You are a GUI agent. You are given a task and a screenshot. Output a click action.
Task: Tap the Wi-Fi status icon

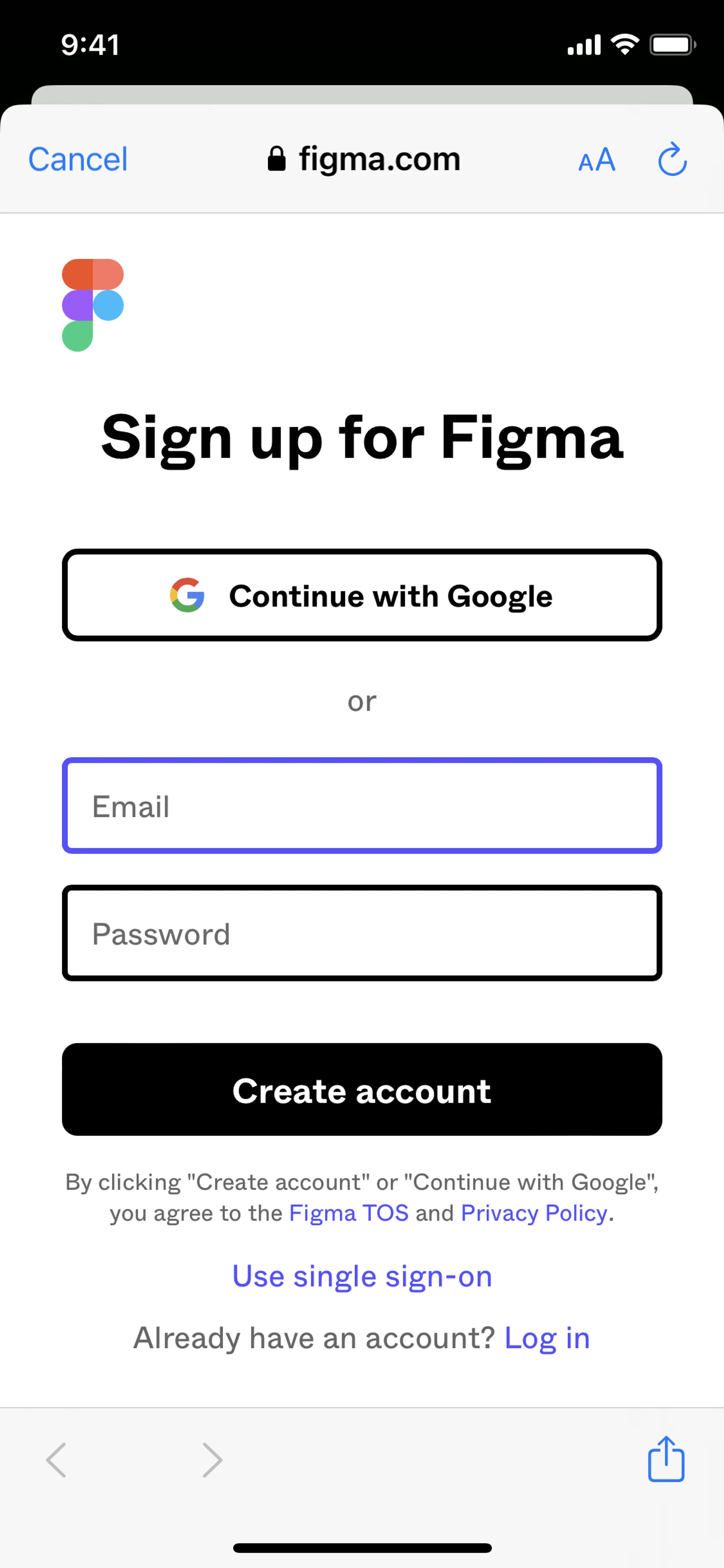click(x=624, y=45)
